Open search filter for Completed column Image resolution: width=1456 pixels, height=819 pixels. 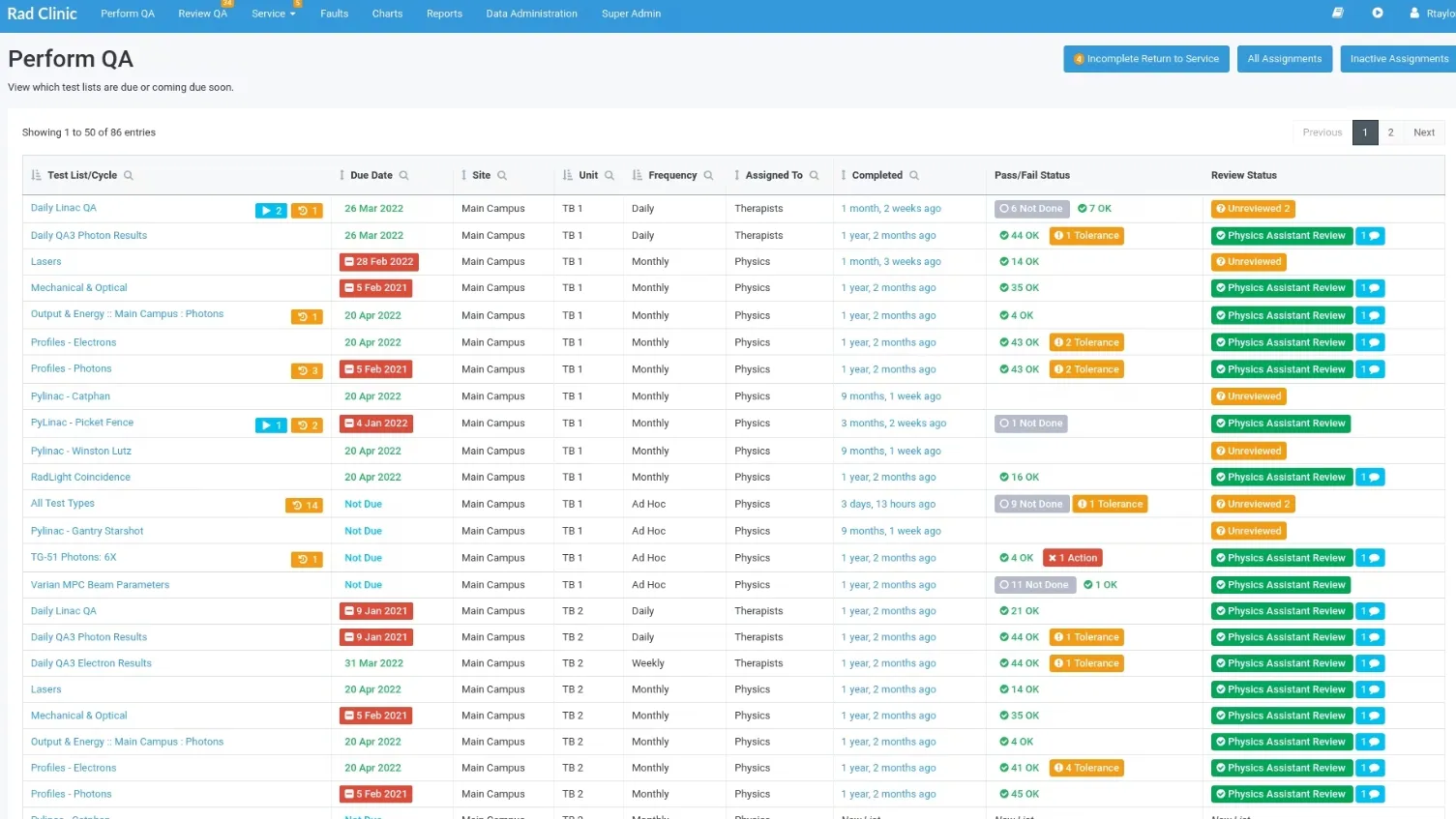(x=914, y=175)
